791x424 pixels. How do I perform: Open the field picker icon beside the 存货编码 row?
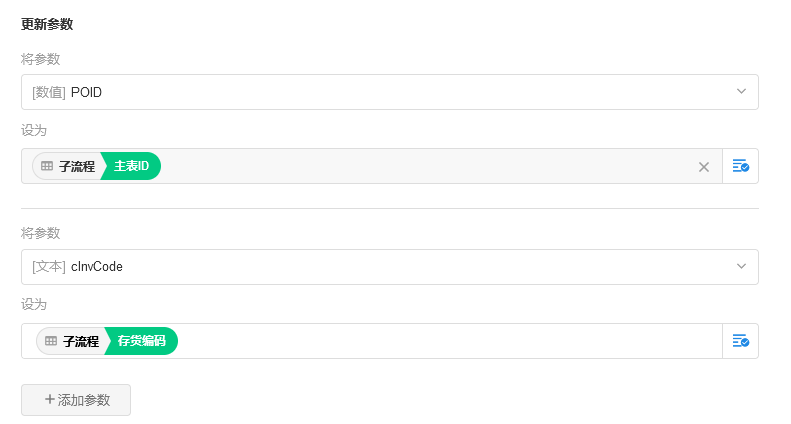[740, 341]
